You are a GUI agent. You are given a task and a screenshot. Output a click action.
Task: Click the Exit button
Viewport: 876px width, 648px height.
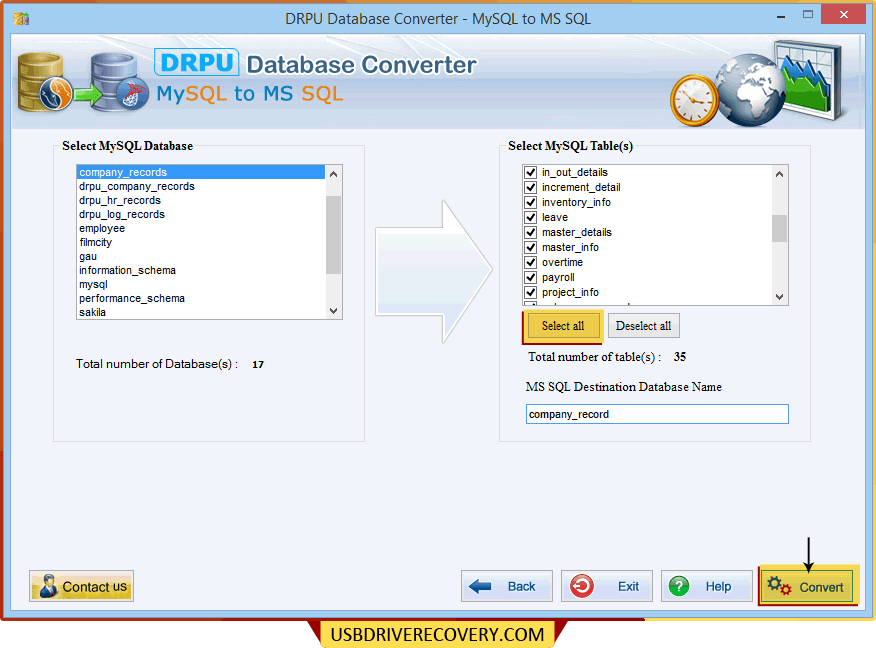[607, 587]
